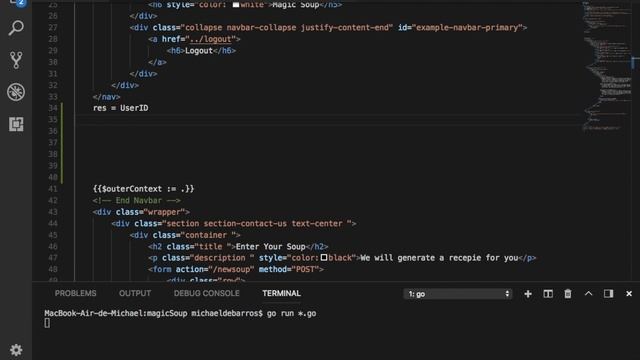Open the Search view in activity bar
This screenshot has height=360, width=640.
[16, 28]
